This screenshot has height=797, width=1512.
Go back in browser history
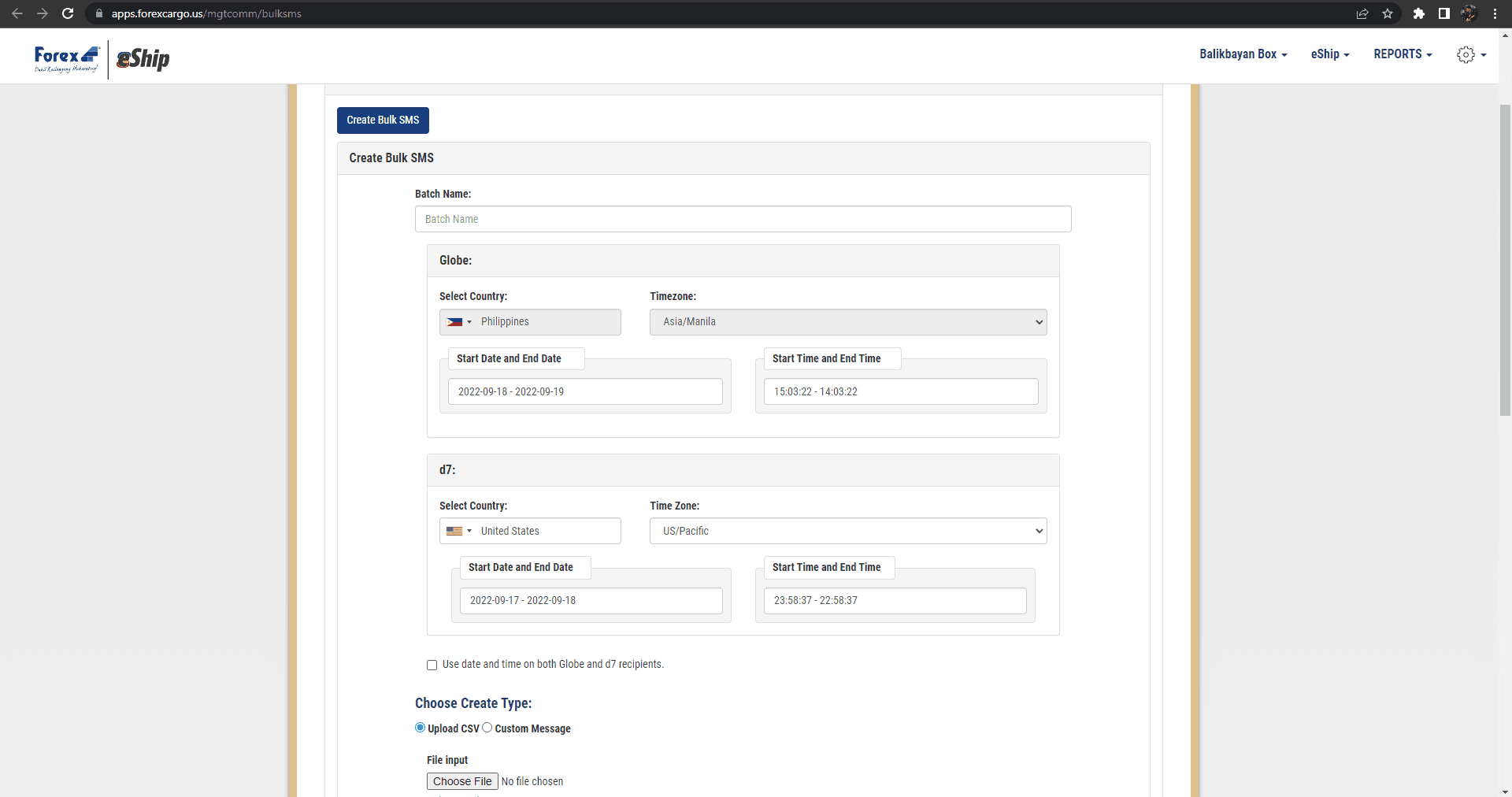17,13
